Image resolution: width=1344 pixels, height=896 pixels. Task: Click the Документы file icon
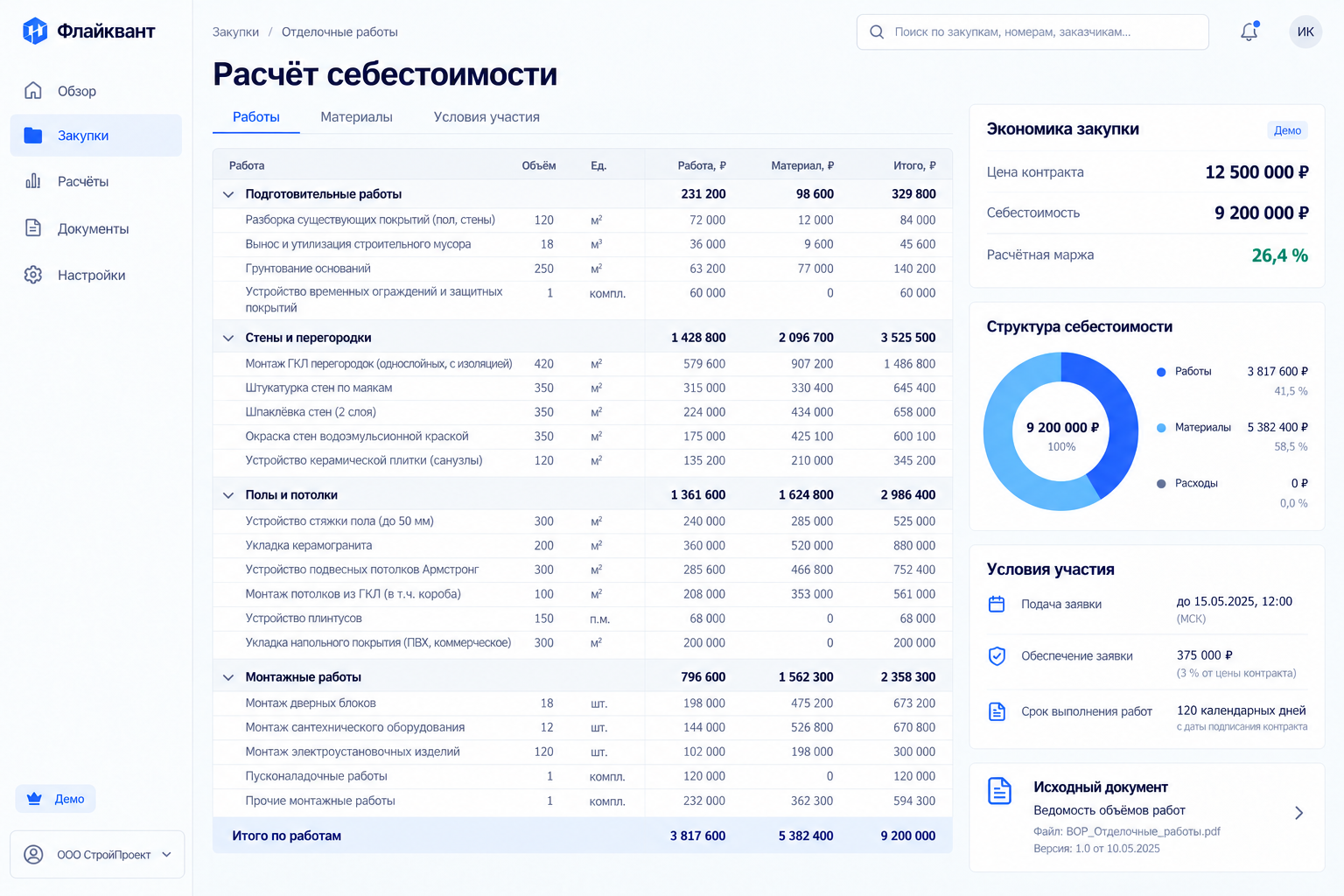click(33, 228)
